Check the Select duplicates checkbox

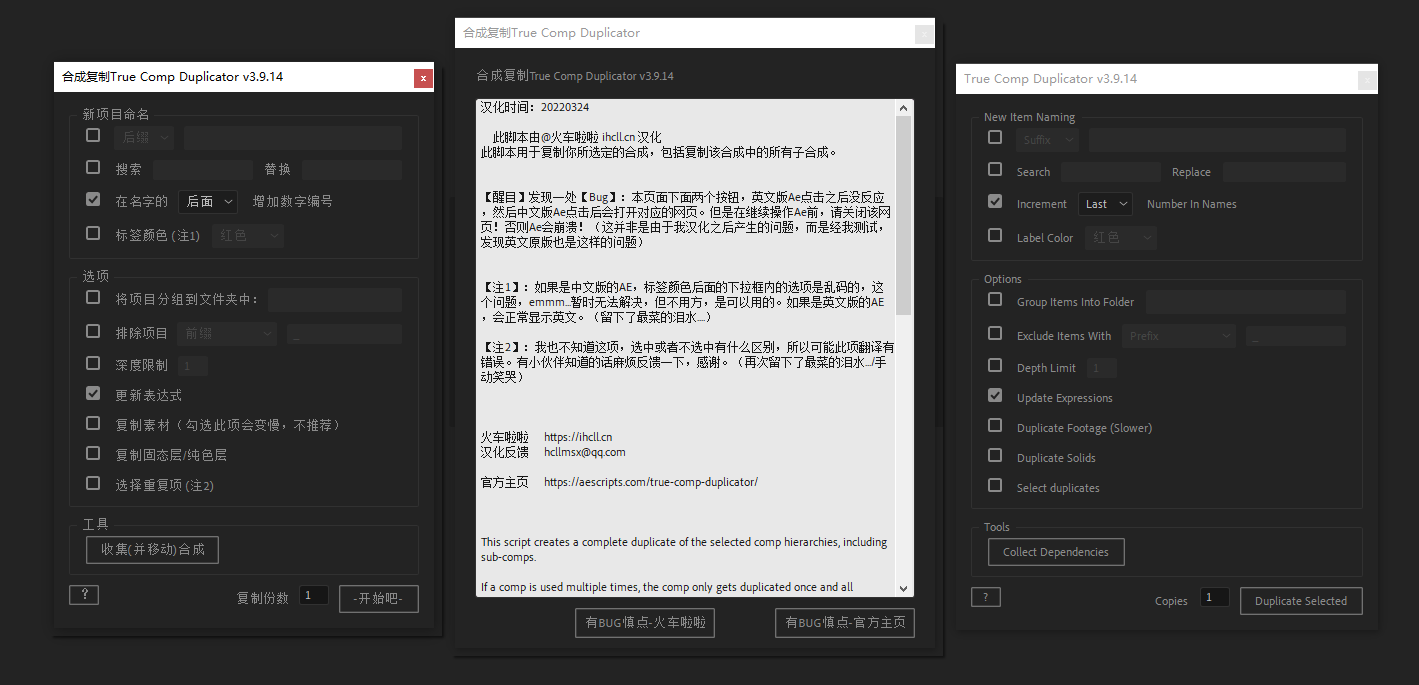tap(995, 485)
